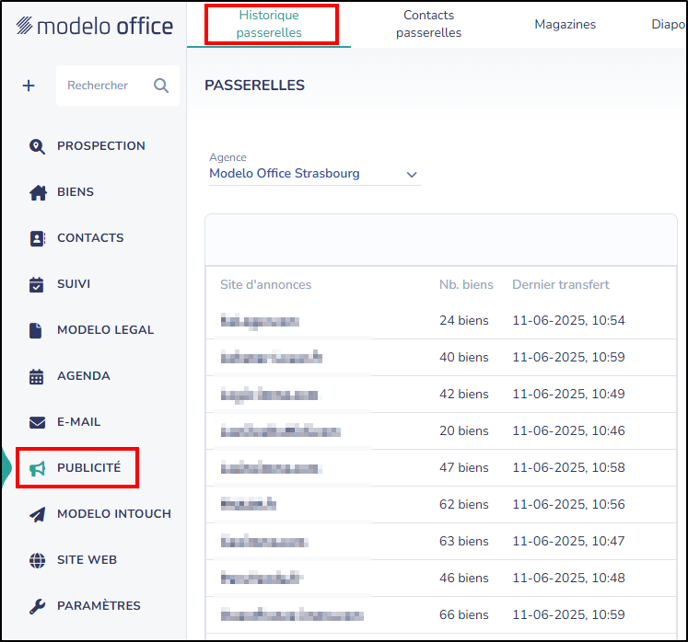Click the Biens house icon
Viewport: 688px width, 642px height.
38,192
